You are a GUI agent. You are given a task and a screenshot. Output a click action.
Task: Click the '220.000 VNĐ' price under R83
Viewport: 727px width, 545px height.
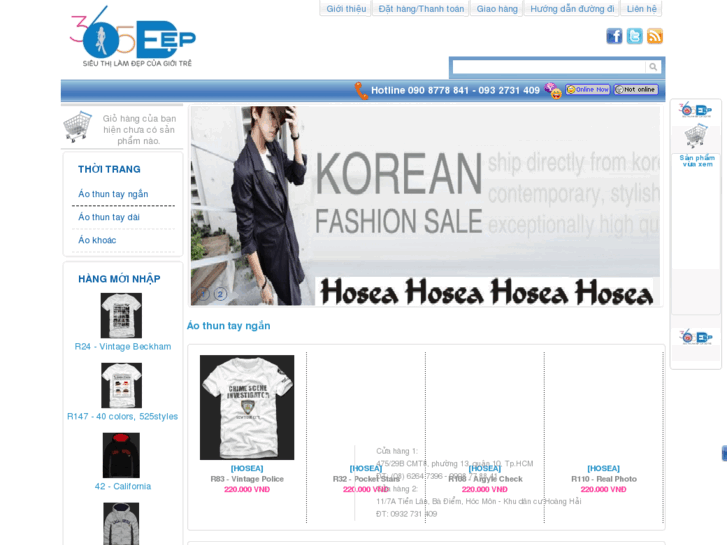pyautogui.click(x=247, y=489)
